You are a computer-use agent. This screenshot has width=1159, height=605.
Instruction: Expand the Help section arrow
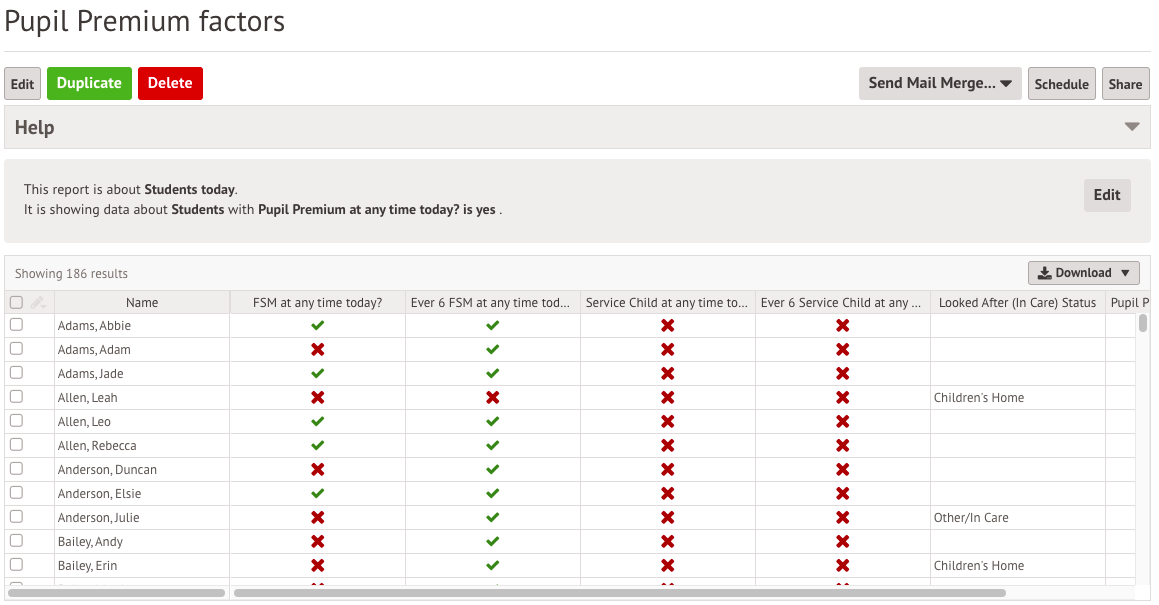click(x=1132, y=127)
